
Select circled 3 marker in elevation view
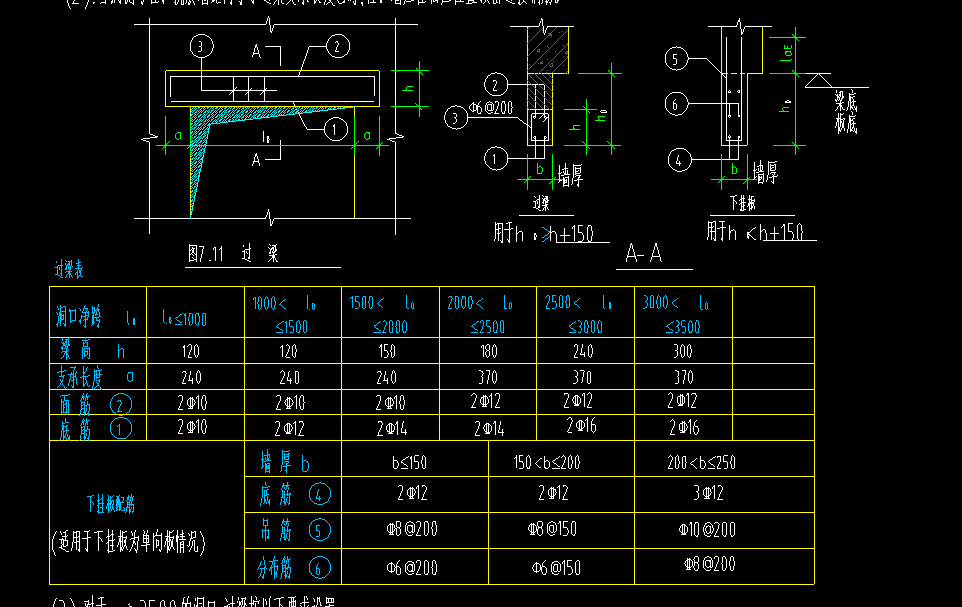201,46
